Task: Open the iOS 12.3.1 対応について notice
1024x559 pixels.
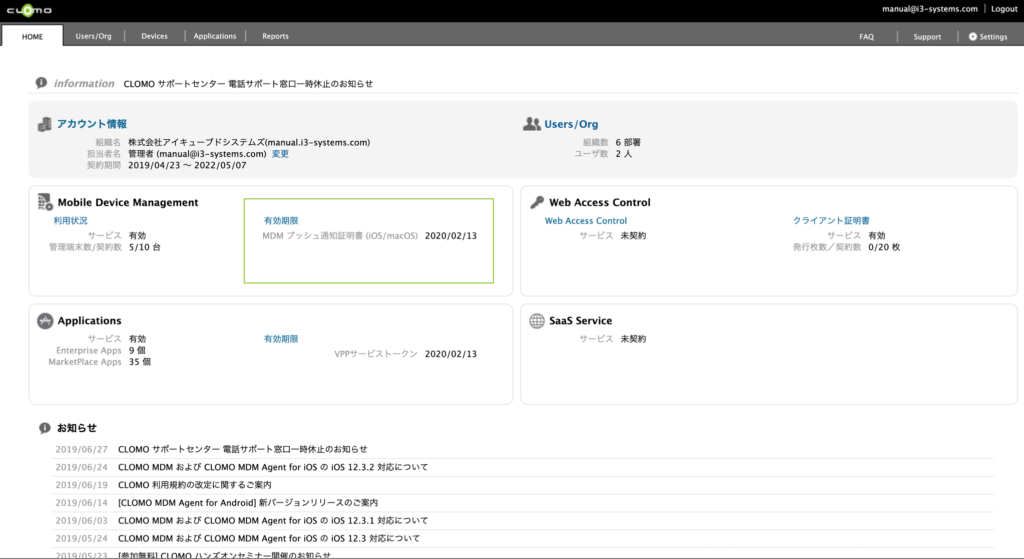Action: (273, 520)
